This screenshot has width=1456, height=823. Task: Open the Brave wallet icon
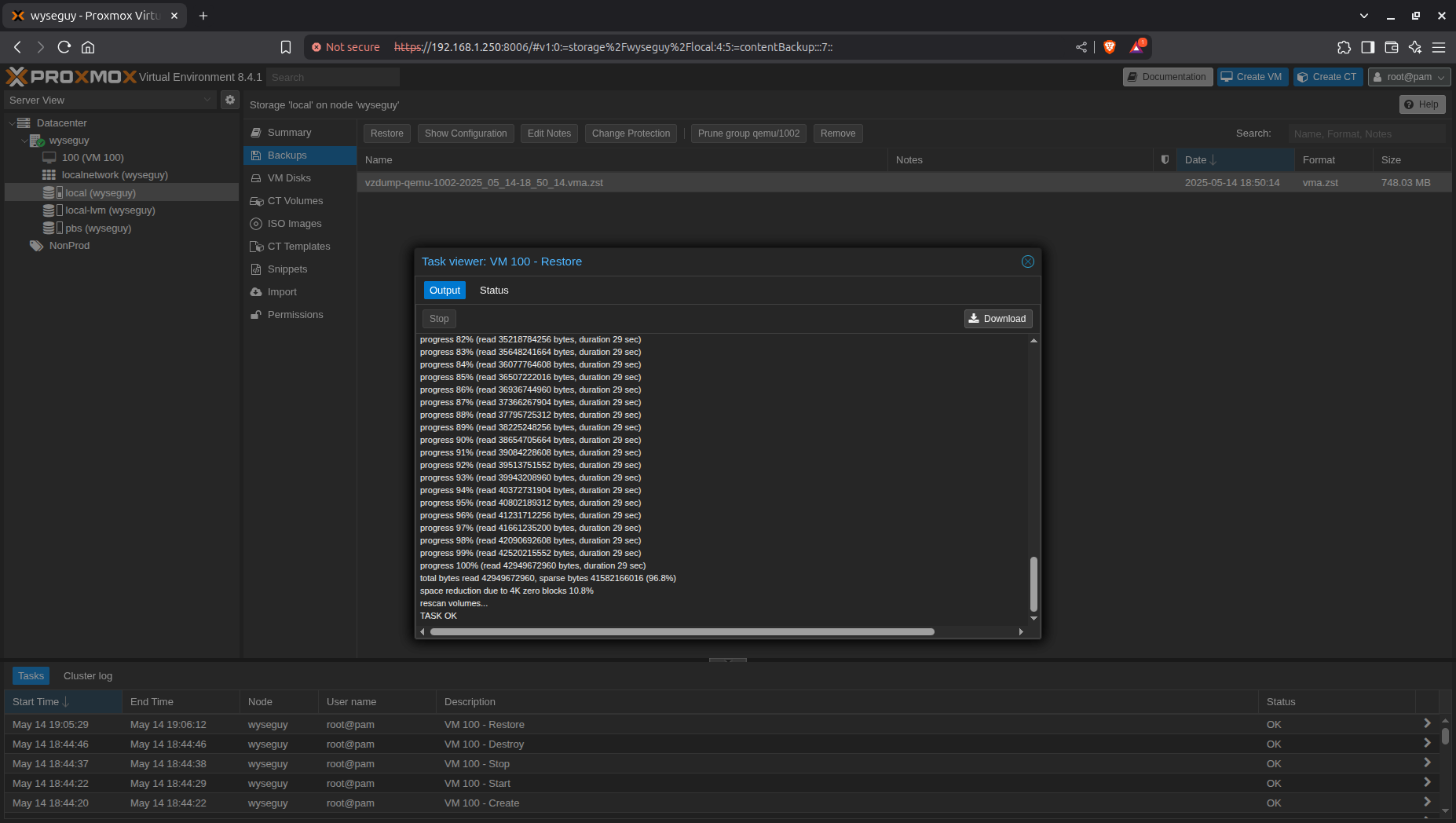pos(1392,47)
